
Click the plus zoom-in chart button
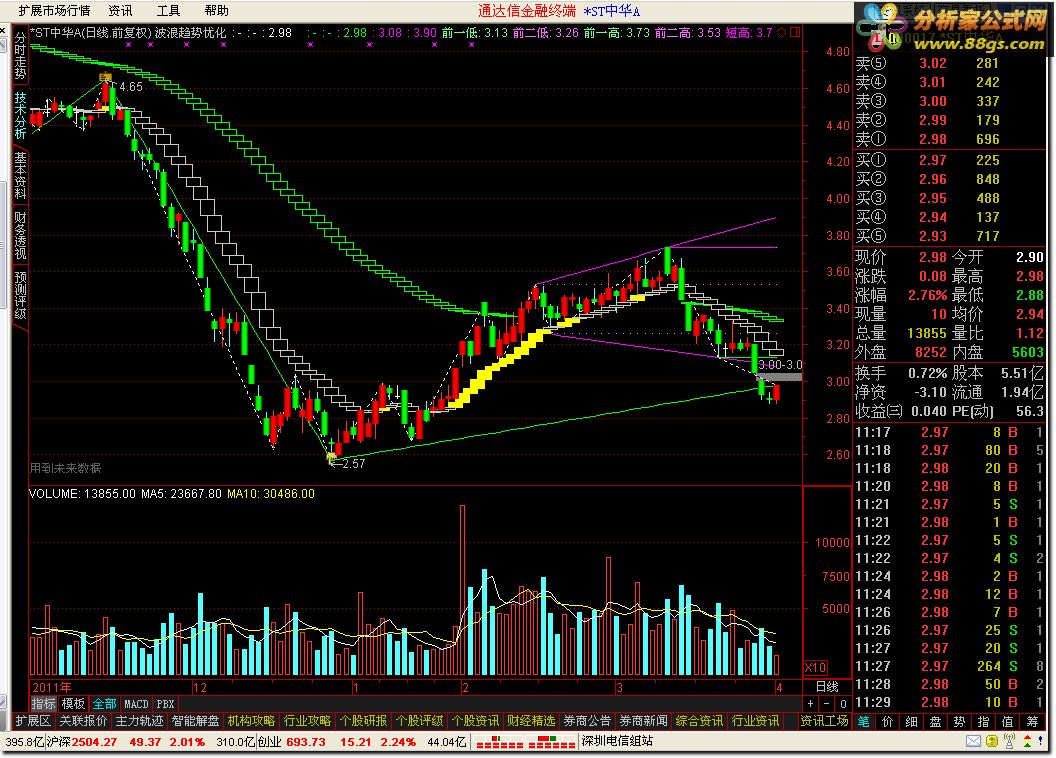click(810, 704)
